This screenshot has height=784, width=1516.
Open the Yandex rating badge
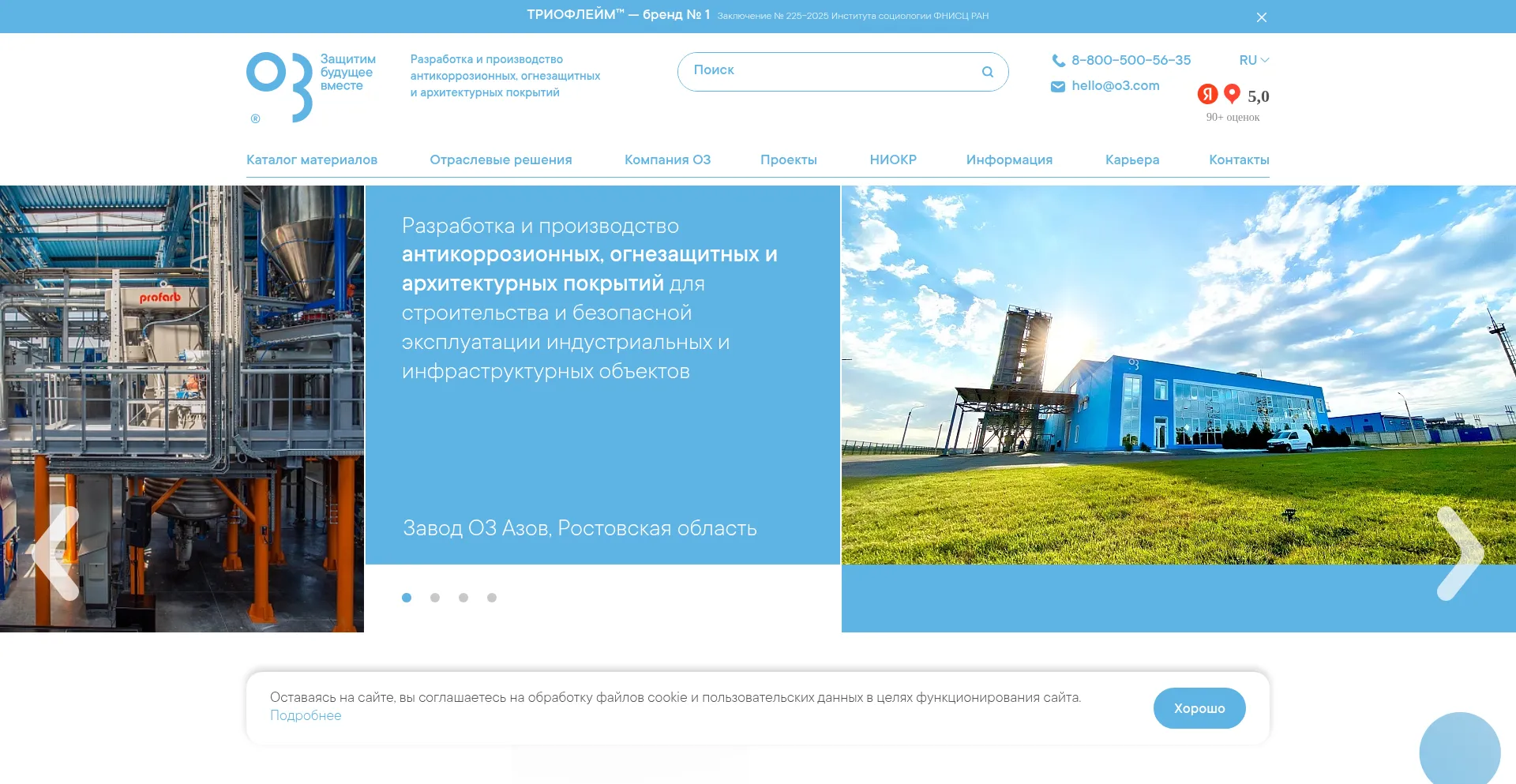coord(1207,95)
